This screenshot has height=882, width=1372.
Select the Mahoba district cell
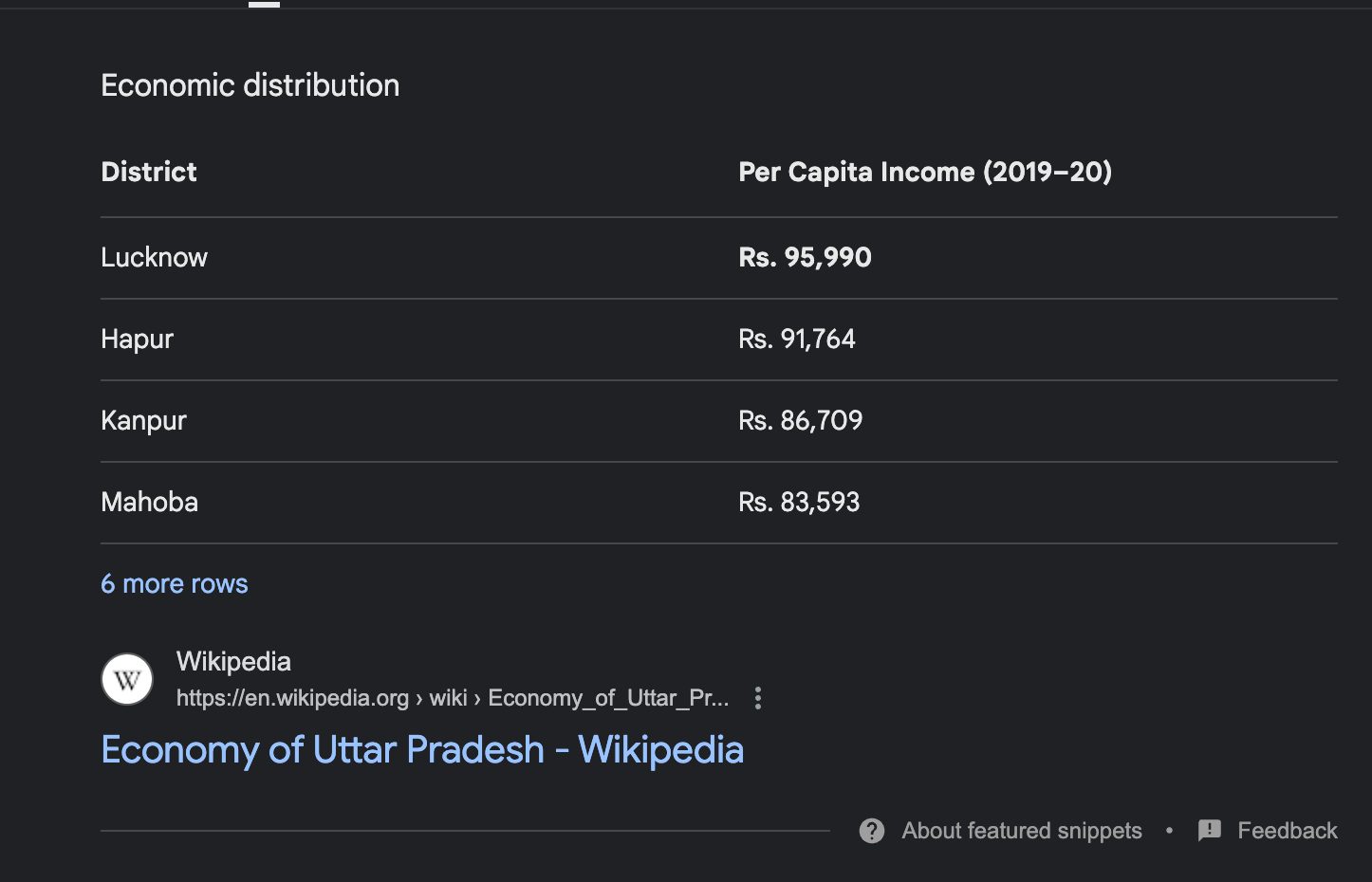150,502
